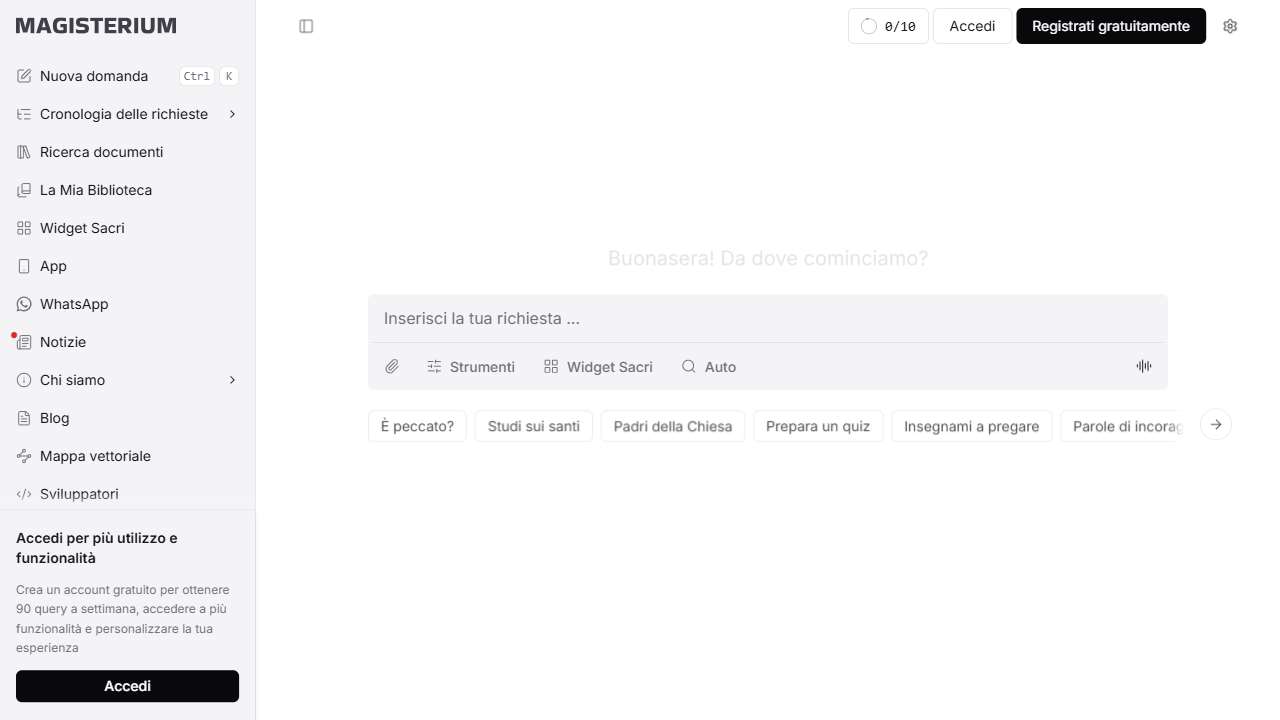Open Notizie with red notification dot
Image resolution: width=1280 pixels, height=720 pixels.
pyautogui.click(x=63, y=342)
